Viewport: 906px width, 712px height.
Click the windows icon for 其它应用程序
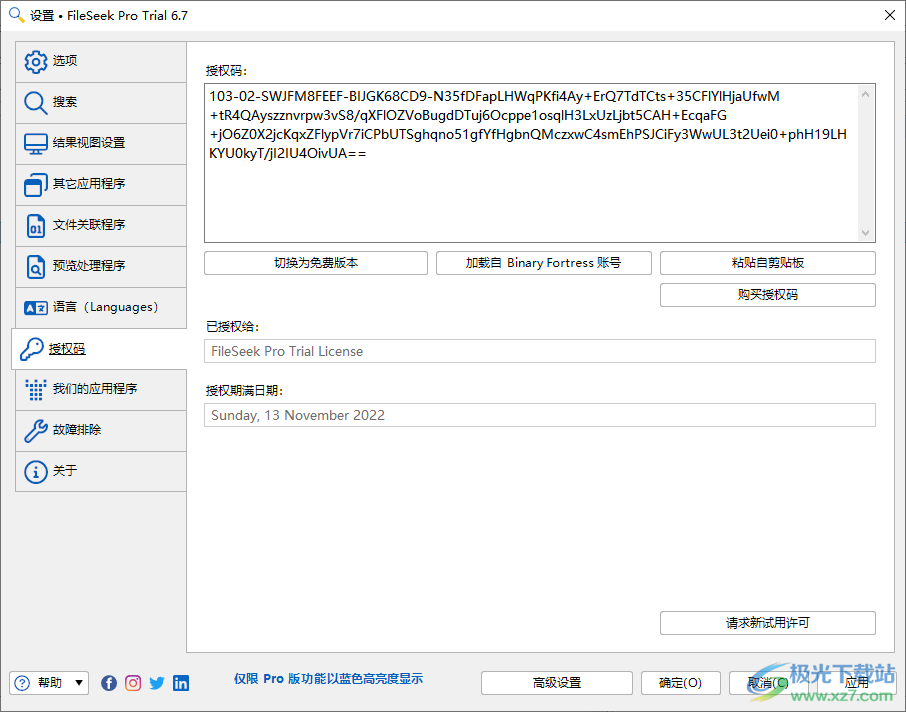36,184
